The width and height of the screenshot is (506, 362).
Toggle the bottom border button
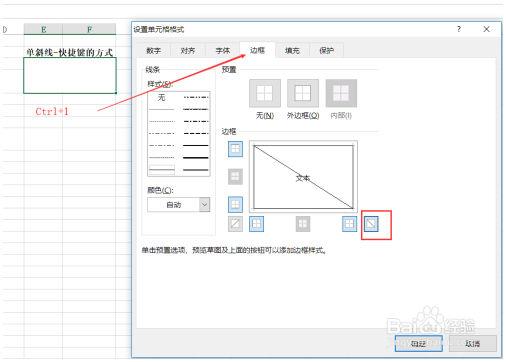pyautogui.click(x=235, y=204)
